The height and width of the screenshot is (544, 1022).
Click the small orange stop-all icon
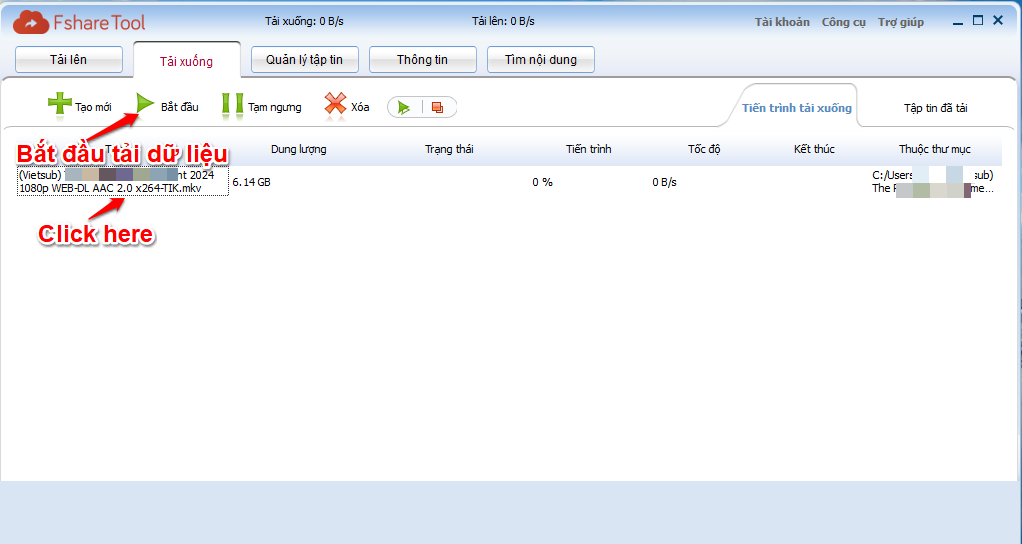pos(437,107)
